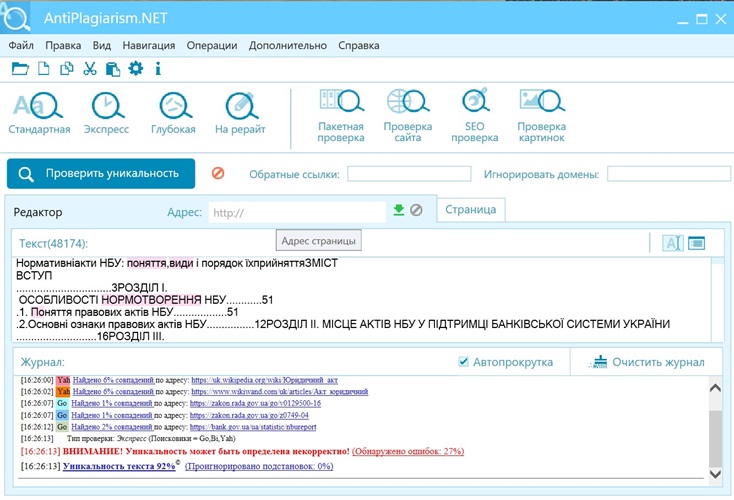Toggle the Автопрокрутка checkbox
The height and width of the screenshot is (500, 734).
(x=463, y=361)
